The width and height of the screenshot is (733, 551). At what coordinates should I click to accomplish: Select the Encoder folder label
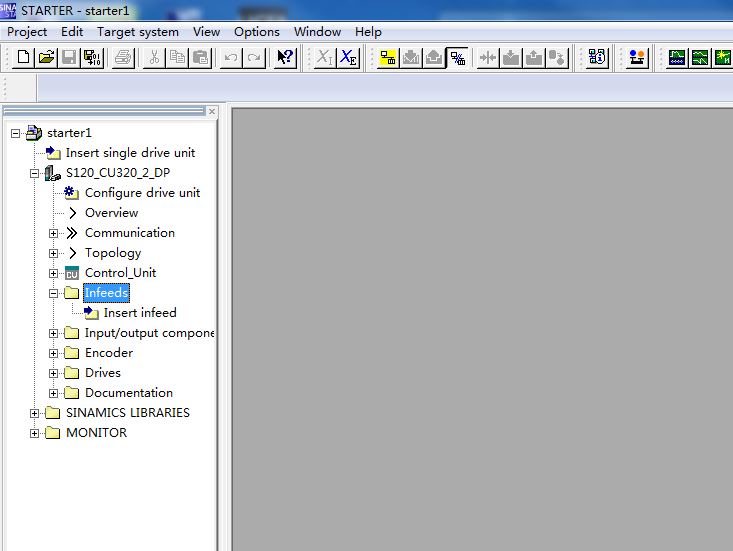[109, 352]
